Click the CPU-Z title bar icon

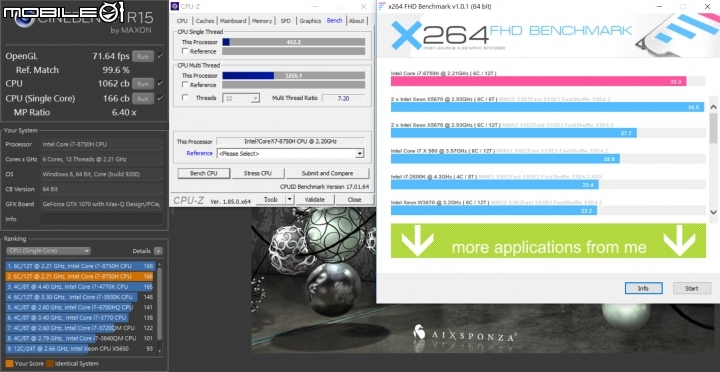click(x=174, y=6)
